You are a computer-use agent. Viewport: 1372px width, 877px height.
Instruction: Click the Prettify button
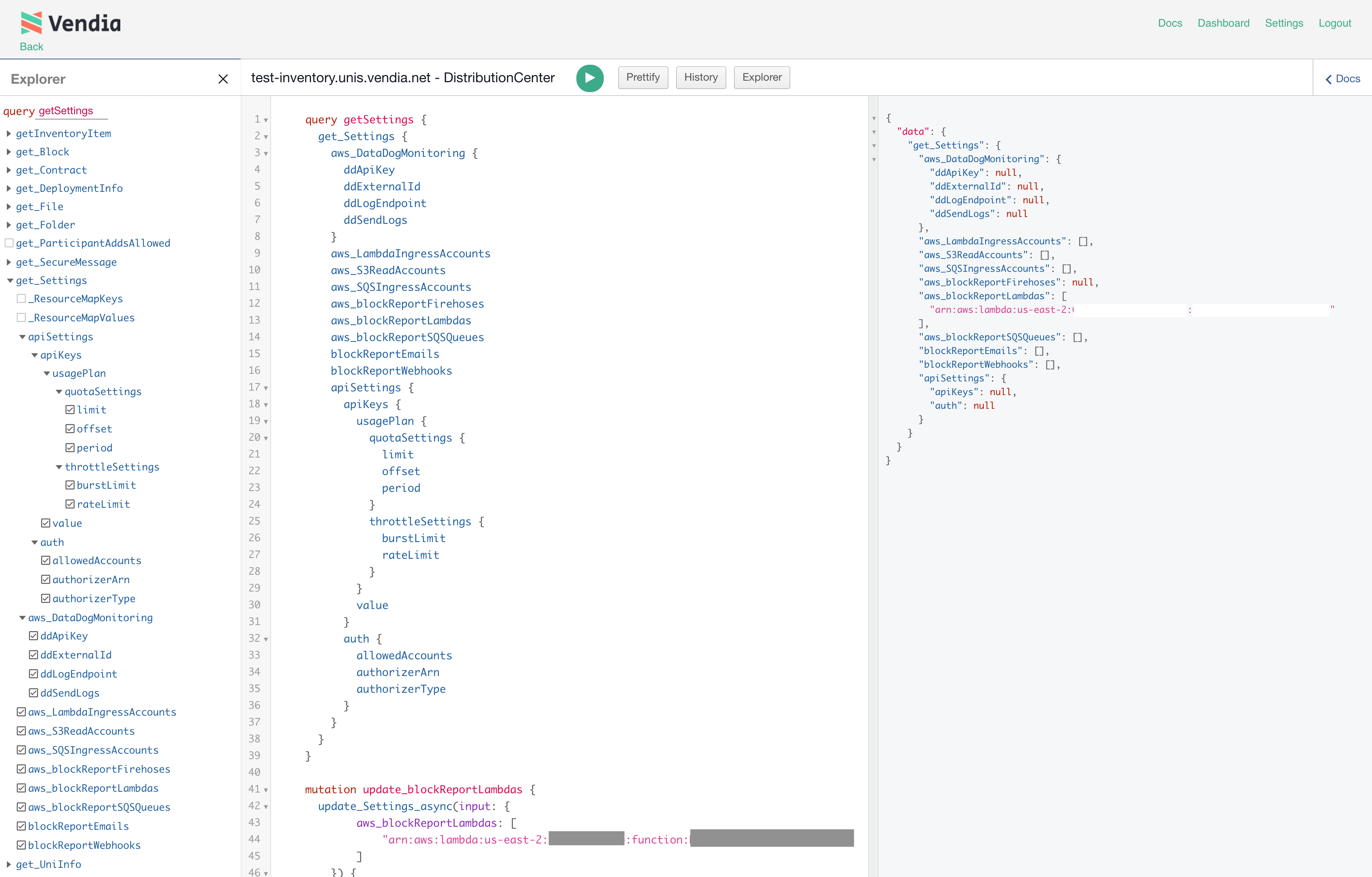click(643, 78)
